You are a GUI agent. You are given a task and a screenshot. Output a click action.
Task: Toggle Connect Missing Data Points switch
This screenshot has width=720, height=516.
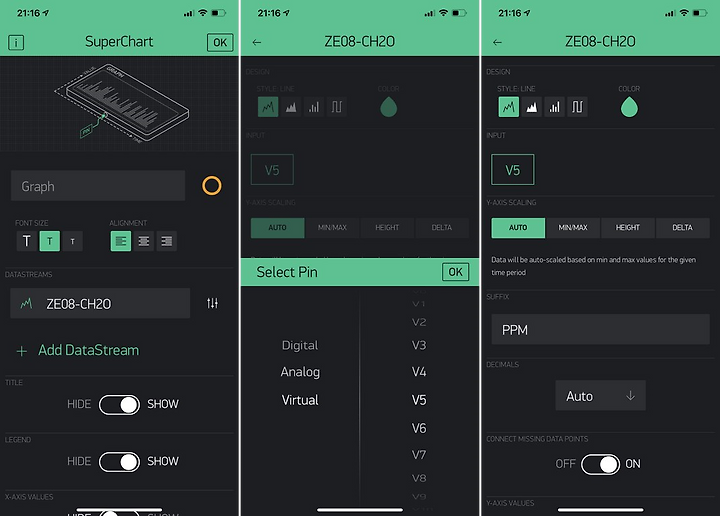601,464
